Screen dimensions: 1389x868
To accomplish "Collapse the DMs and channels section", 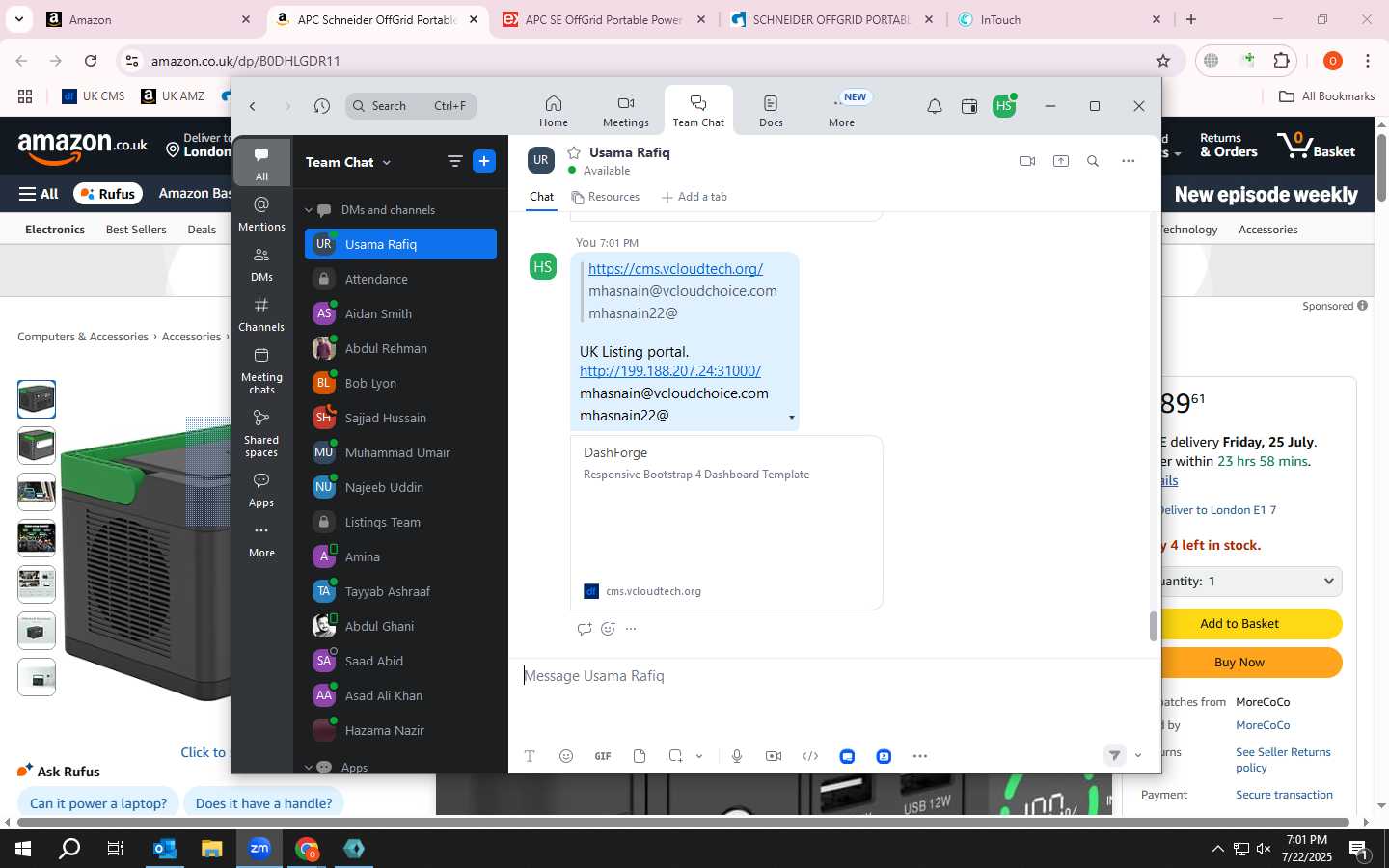I will (309, 210).
